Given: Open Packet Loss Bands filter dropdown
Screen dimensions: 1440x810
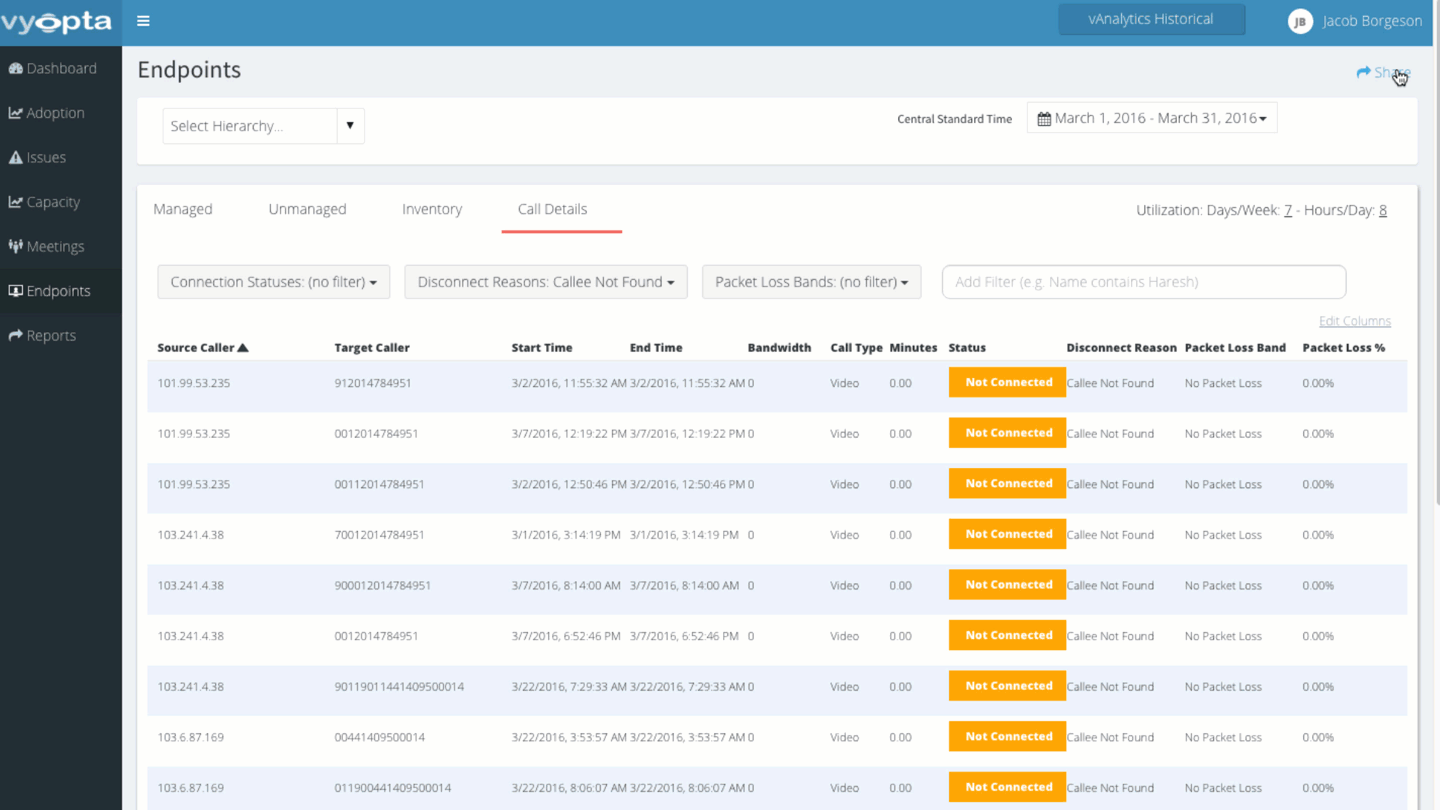Looking at the screenshot, I should [811, 282].
